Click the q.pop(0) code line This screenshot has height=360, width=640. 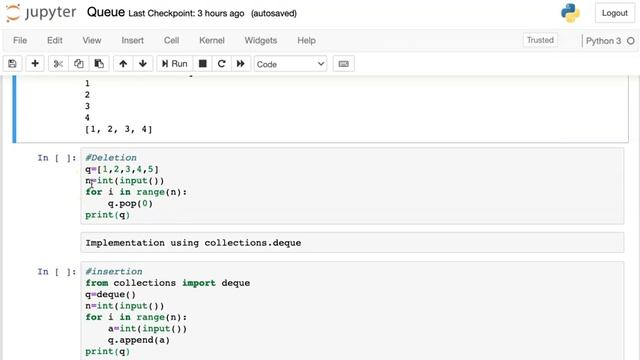pos(130,203)
